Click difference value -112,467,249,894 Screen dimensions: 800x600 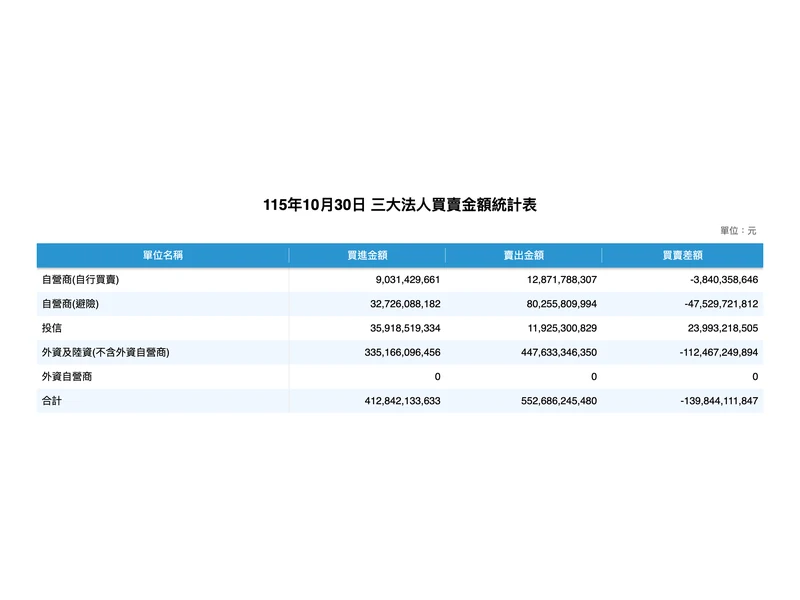[718, 353]
